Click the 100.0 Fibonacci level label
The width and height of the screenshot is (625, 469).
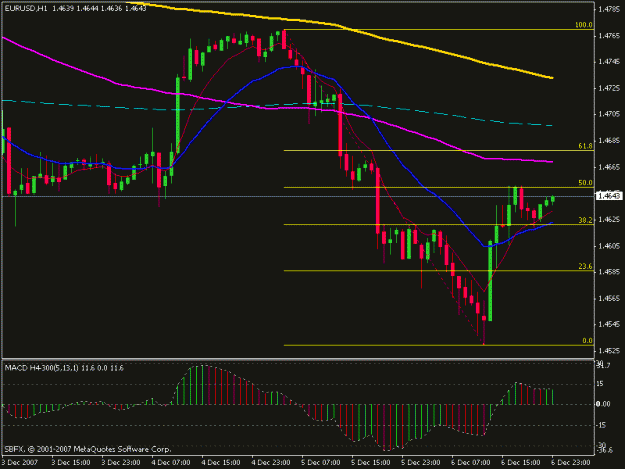point(584,25)
